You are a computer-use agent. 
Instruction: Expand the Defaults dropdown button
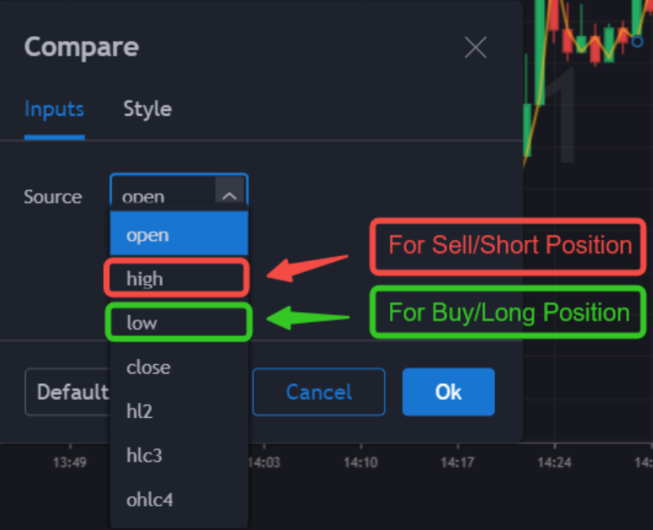pyautogui.click(x=68, y=392)
